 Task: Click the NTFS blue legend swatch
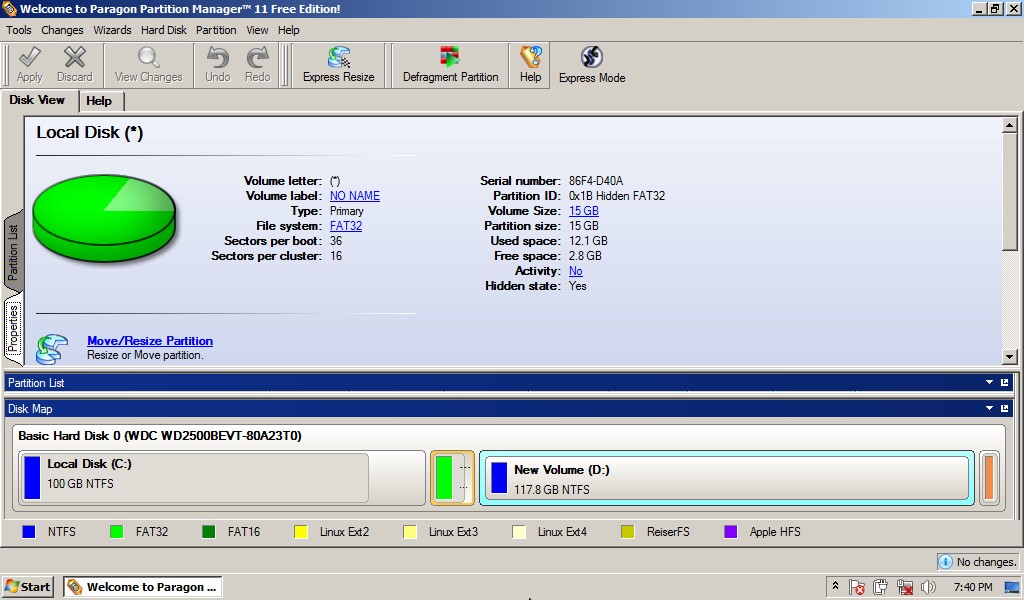[x=29, y=532]
